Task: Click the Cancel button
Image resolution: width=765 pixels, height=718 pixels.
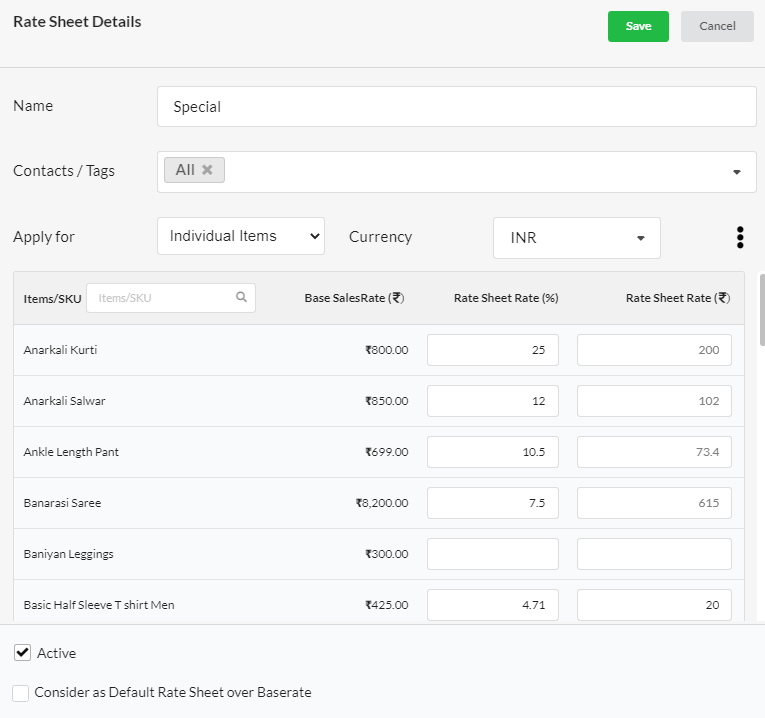Action: point(717,26)
